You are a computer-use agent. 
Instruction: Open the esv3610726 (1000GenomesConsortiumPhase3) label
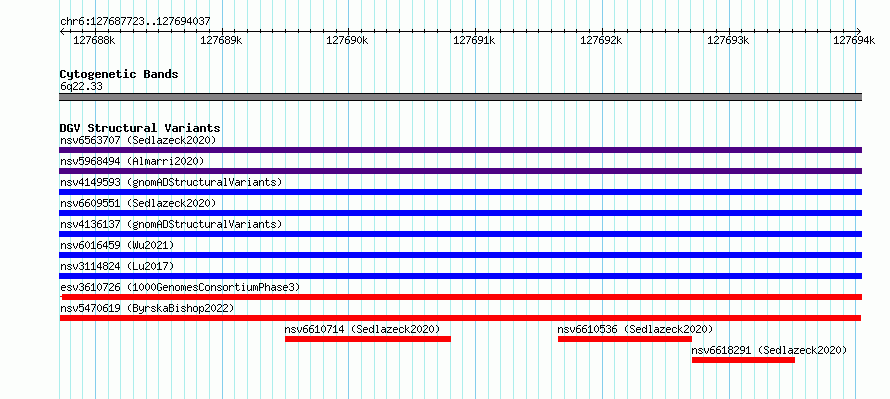180,287
